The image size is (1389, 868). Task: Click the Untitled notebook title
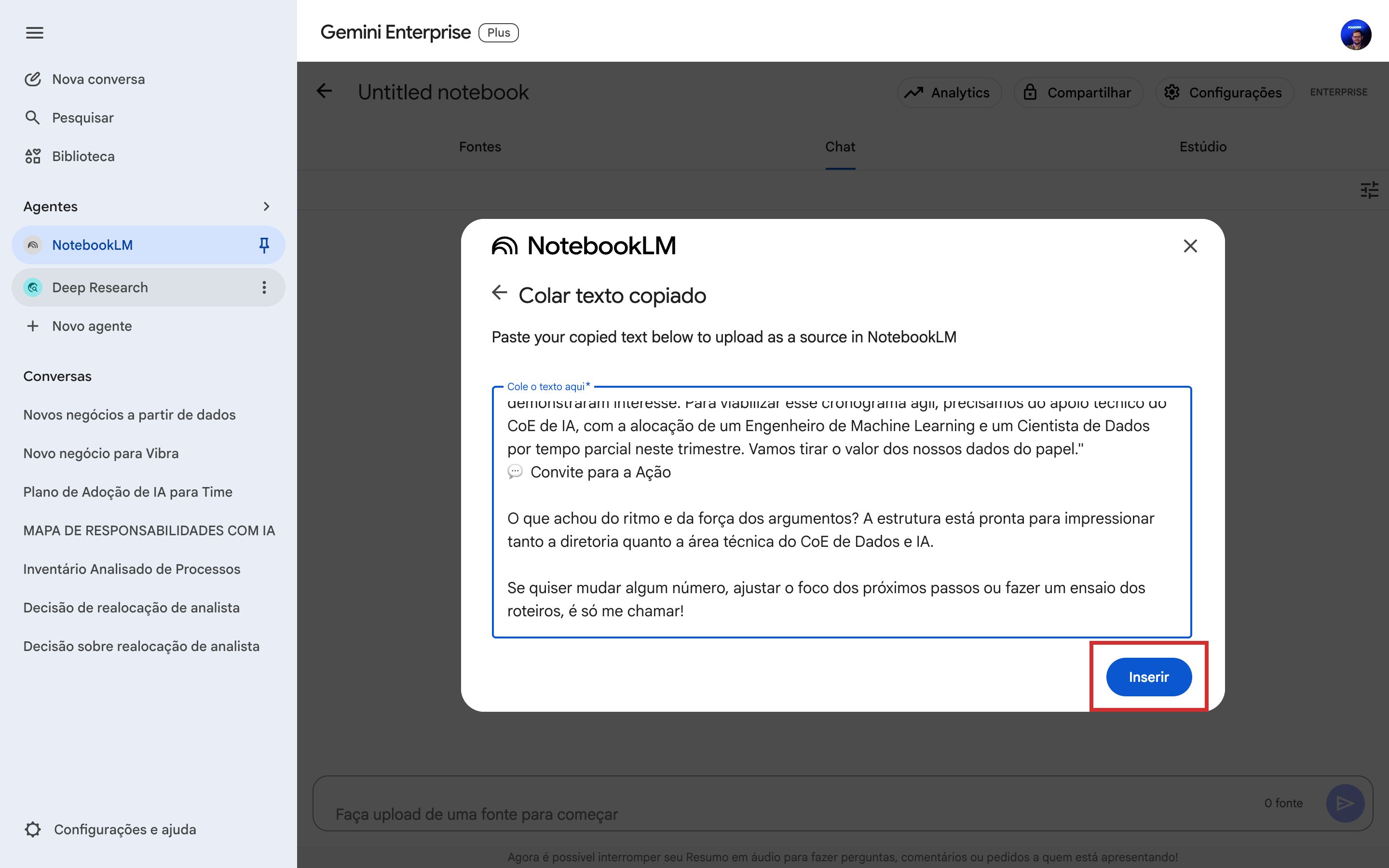click(x=443, y=92)
